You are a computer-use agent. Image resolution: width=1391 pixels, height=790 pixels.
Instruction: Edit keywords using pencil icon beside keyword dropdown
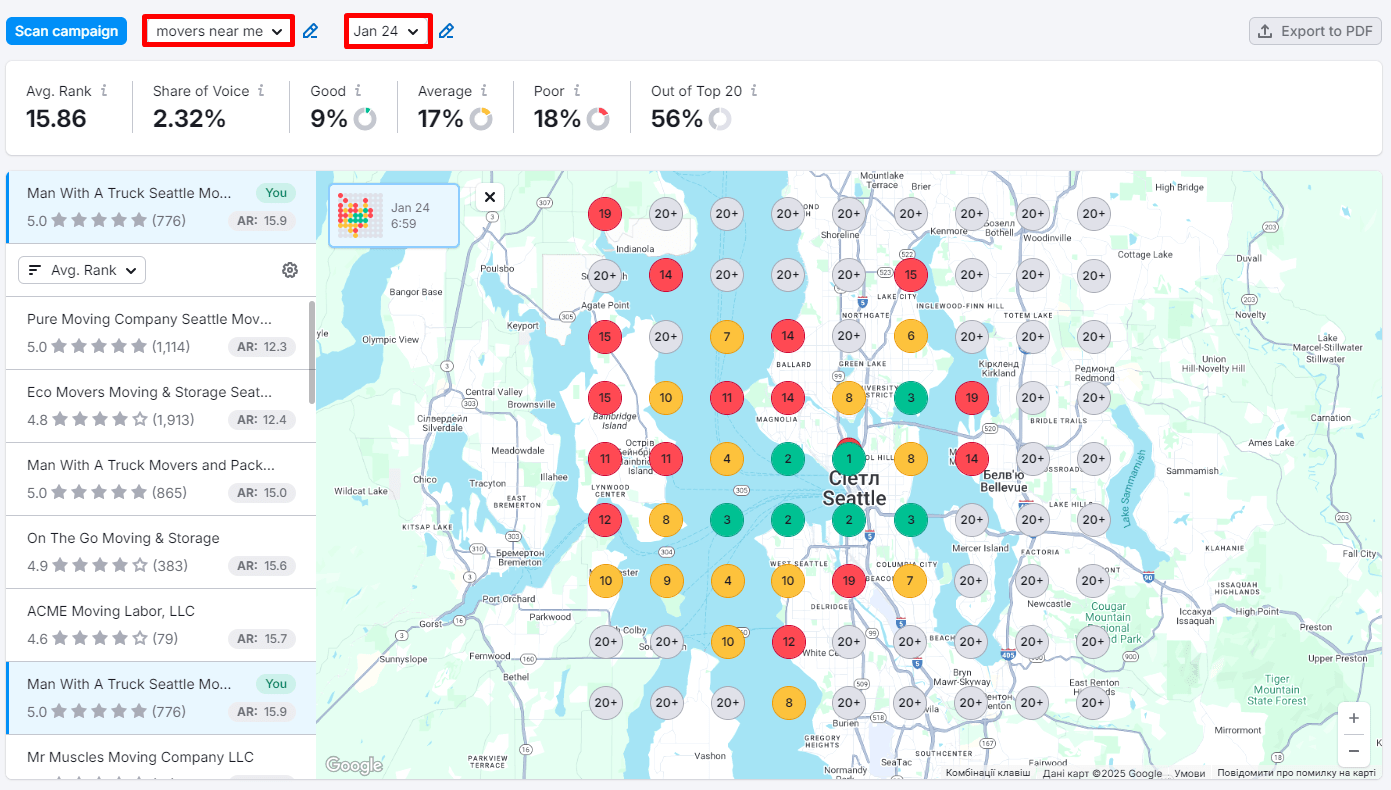point(310,31)
